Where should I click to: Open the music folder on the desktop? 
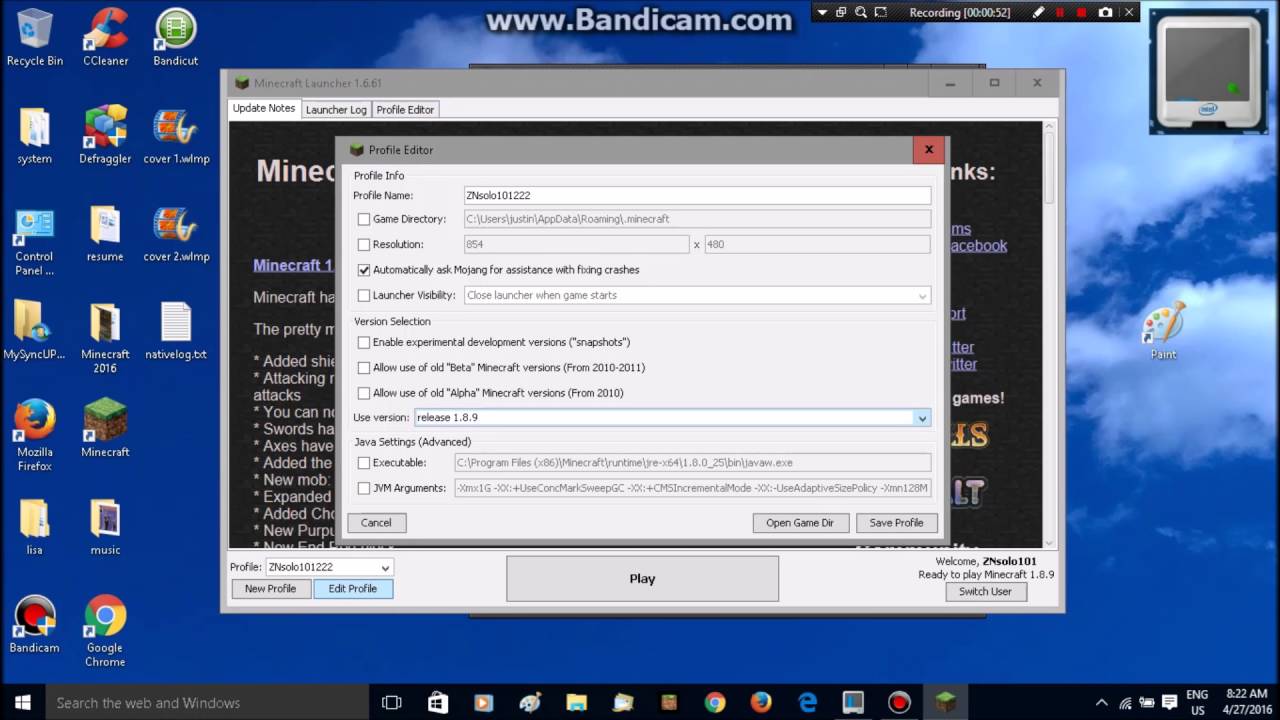pos(105,527)
